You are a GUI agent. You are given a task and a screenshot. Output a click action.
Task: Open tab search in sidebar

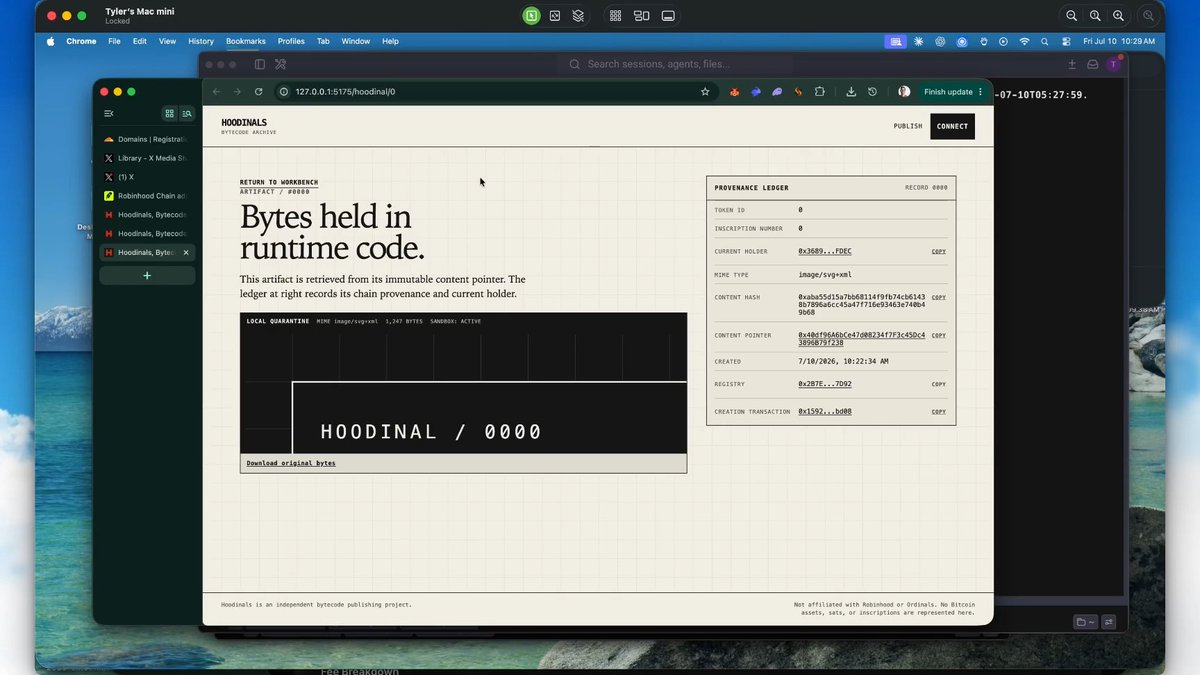(186, 113)
